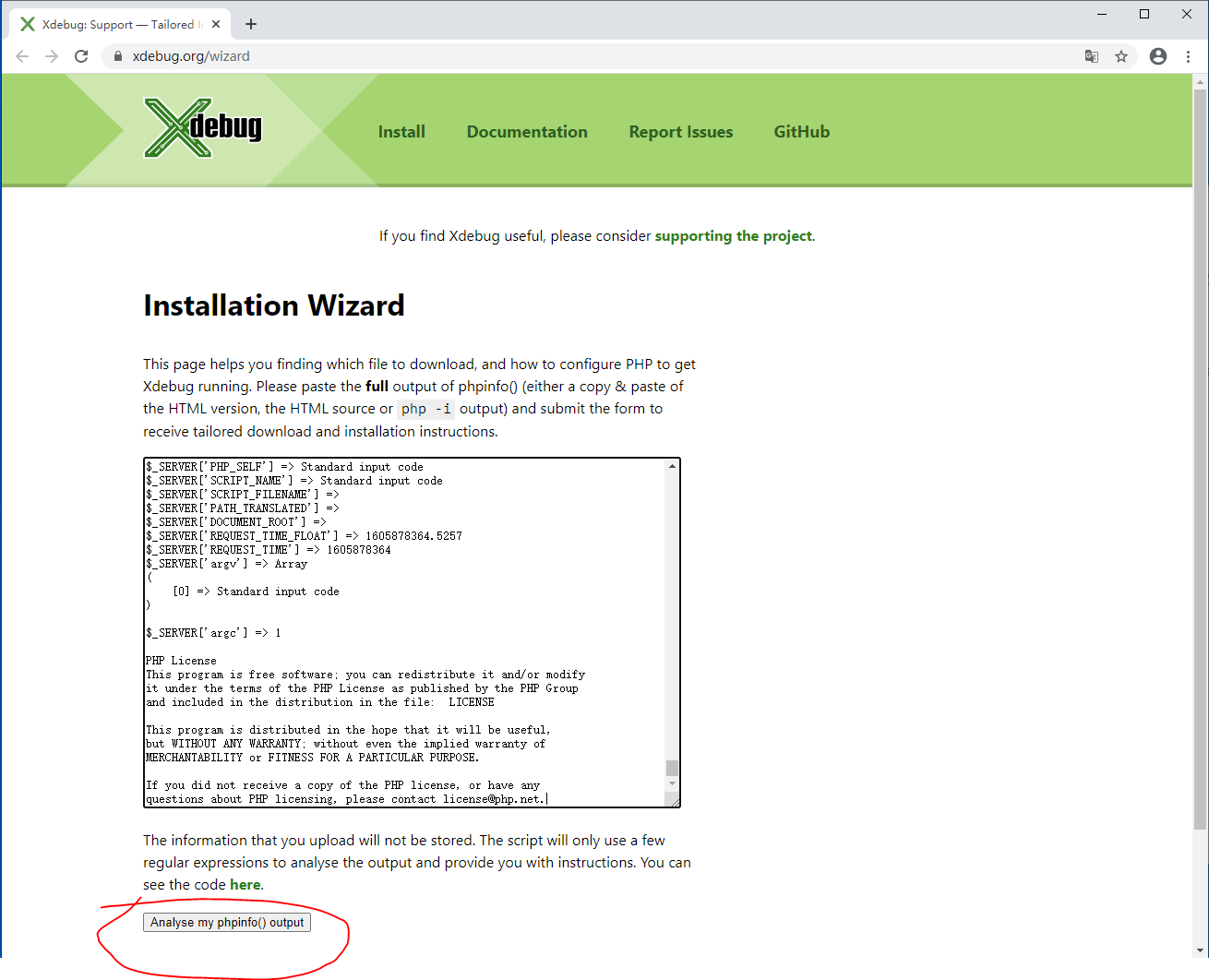
Task: Reload the page
Action: pos(81,55)
